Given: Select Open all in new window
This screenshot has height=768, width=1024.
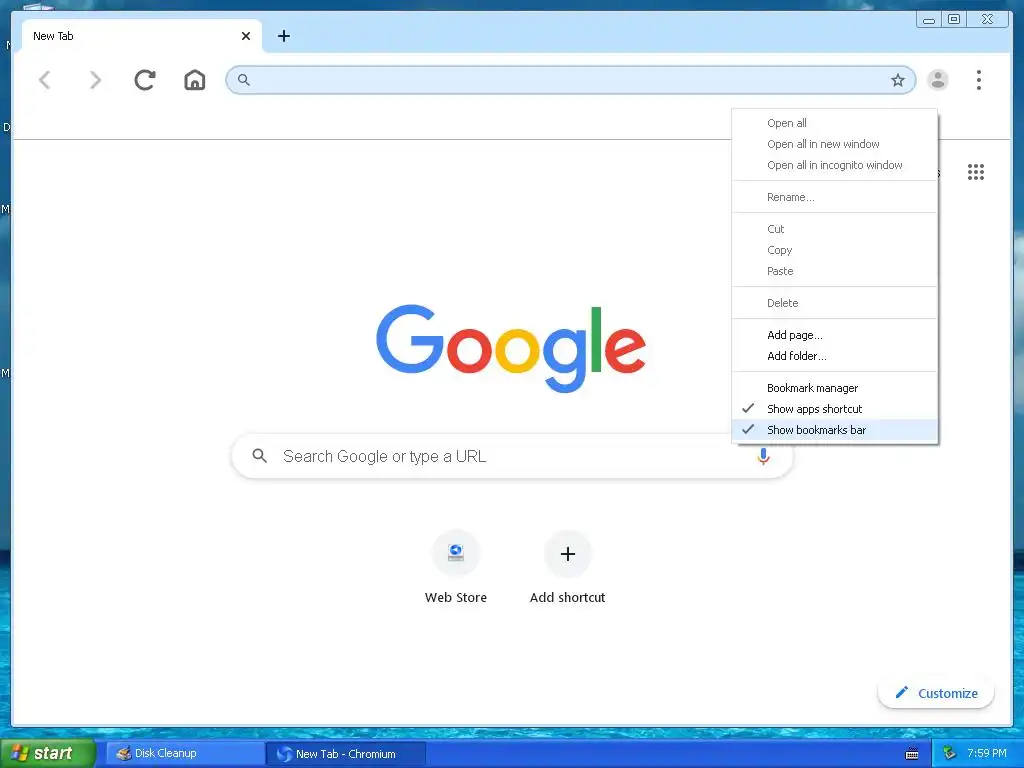Looking at the screenshot, I should [x=835, y=144].
